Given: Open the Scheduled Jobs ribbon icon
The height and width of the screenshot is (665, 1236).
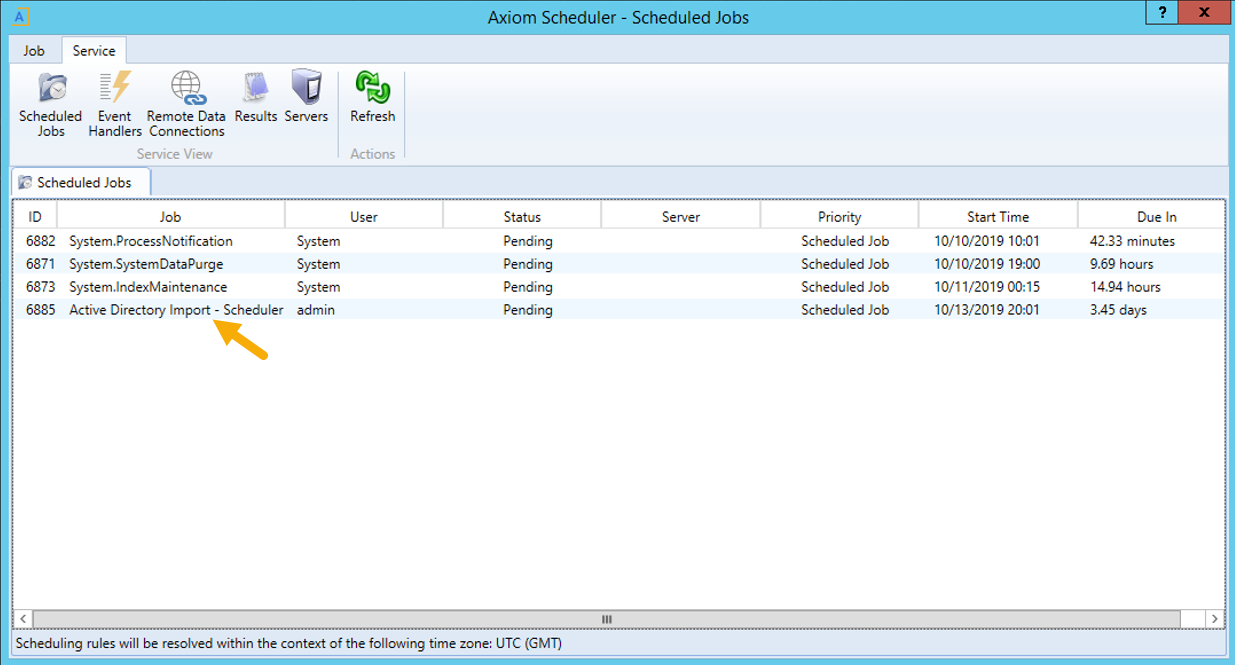Looking at the screenshot, I should [51, 104].
